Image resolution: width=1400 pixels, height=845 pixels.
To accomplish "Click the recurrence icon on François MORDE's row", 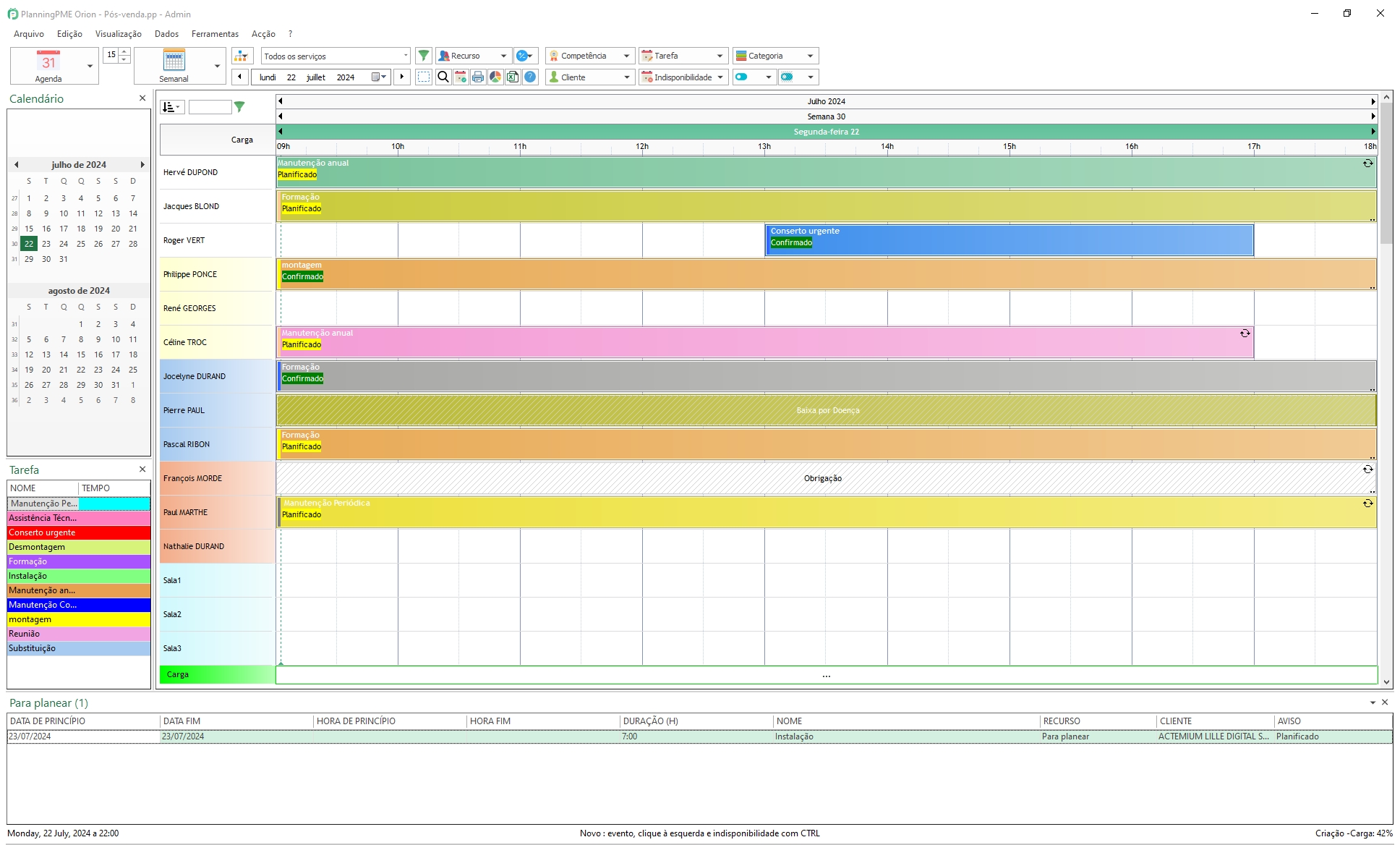I will [1367, 470].
